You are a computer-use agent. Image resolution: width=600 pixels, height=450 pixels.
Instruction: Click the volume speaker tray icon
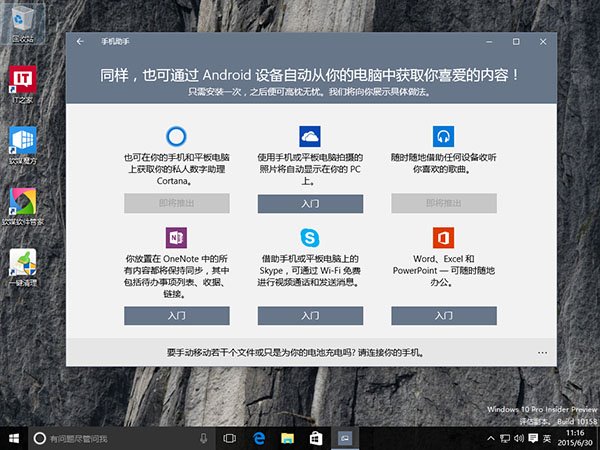pos(519,439)
